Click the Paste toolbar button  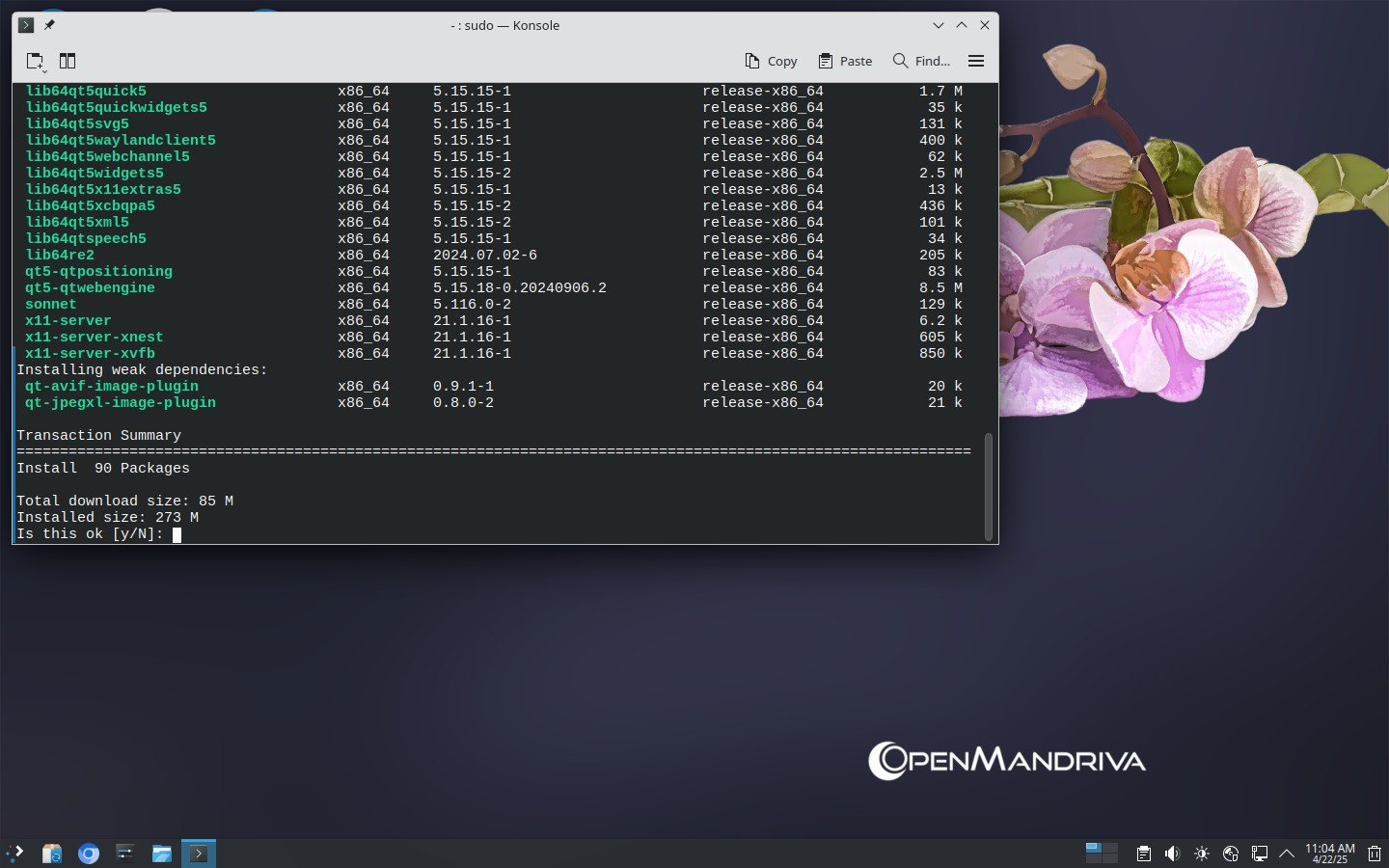click(x=845, y=61)
